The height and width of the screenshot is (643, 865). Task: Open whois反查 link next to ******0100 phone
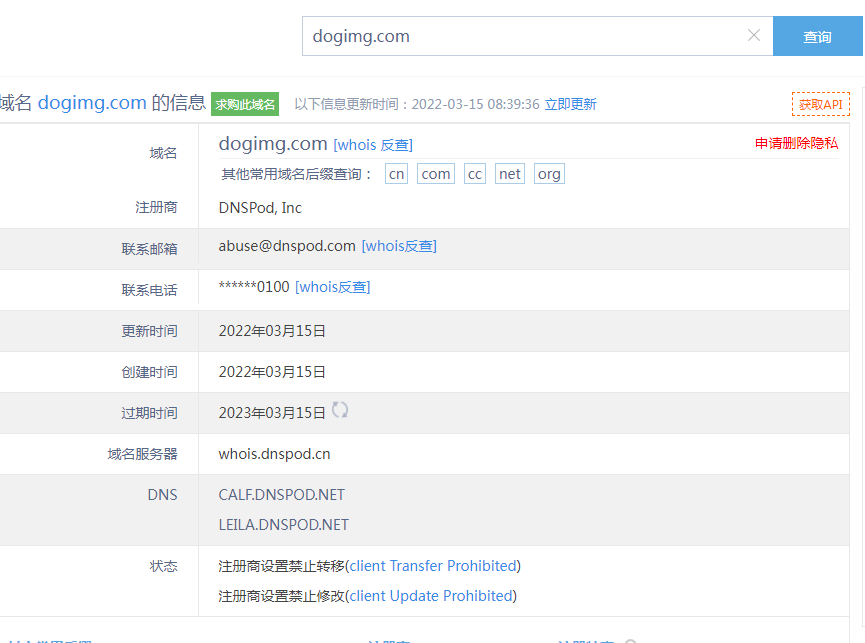333,287
